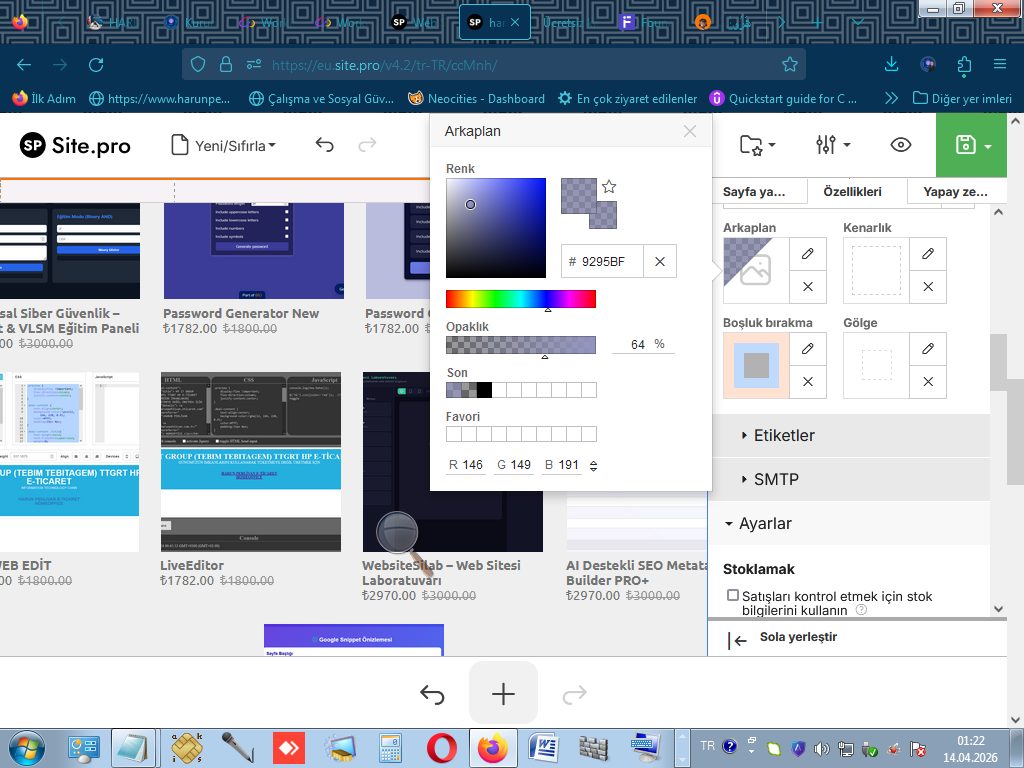Click the star favorite color icon

click(x=609, y=187)
